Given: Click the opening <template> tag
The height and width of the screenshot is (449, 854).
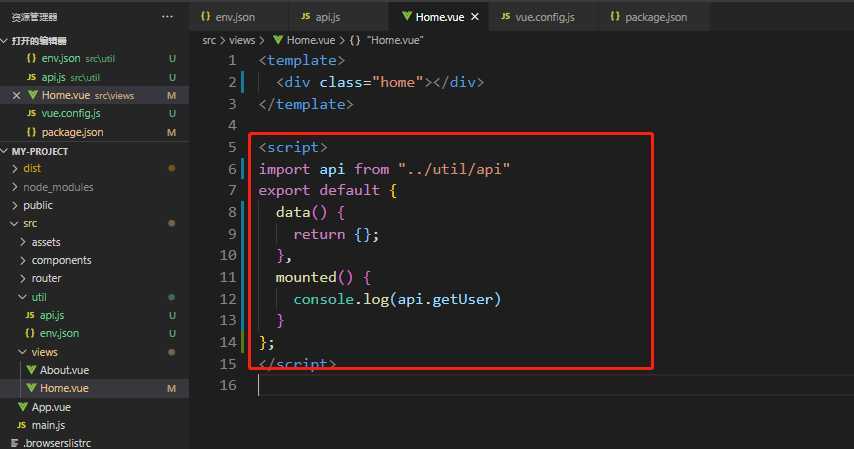Looking at the screenshot, I should pyautogui.click(x=302, y=60).
